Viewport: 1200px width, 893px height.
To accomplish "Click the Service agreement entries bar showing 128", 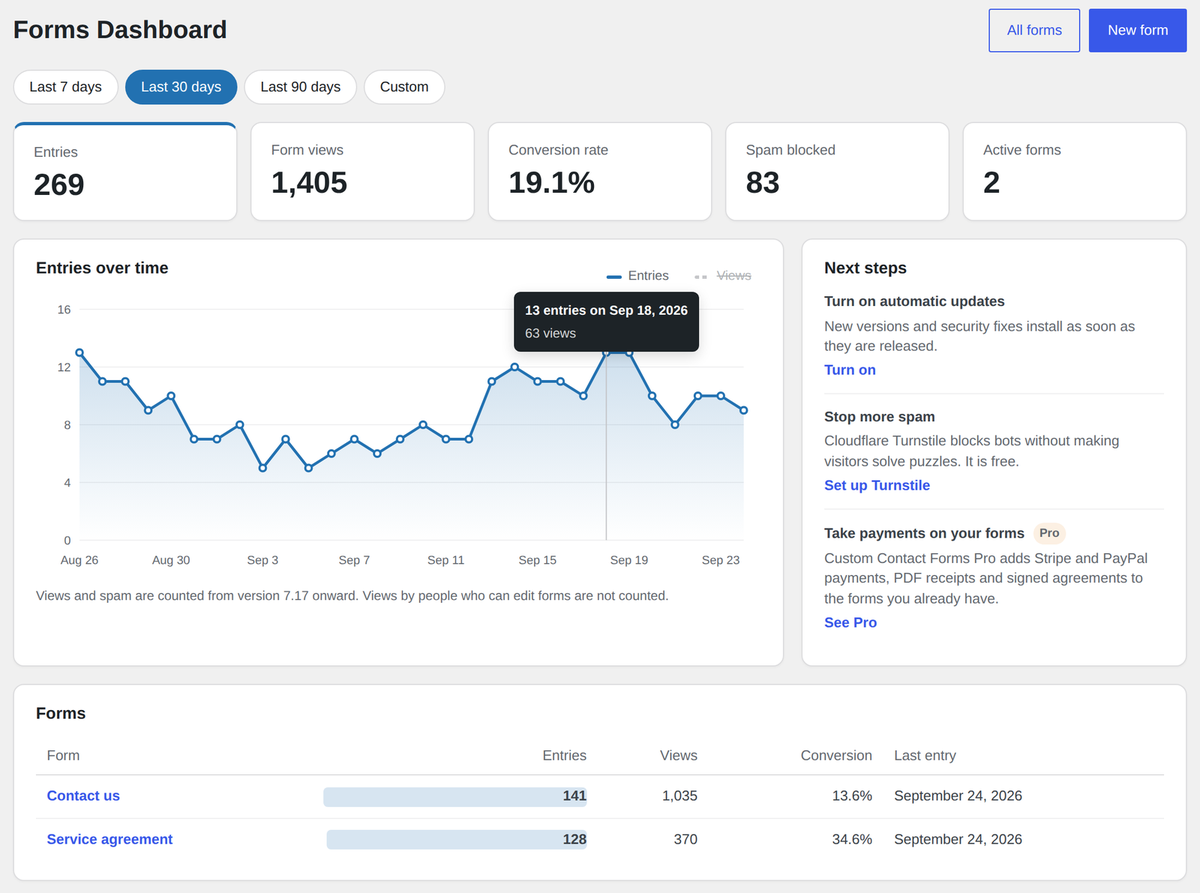I will 457,839.
